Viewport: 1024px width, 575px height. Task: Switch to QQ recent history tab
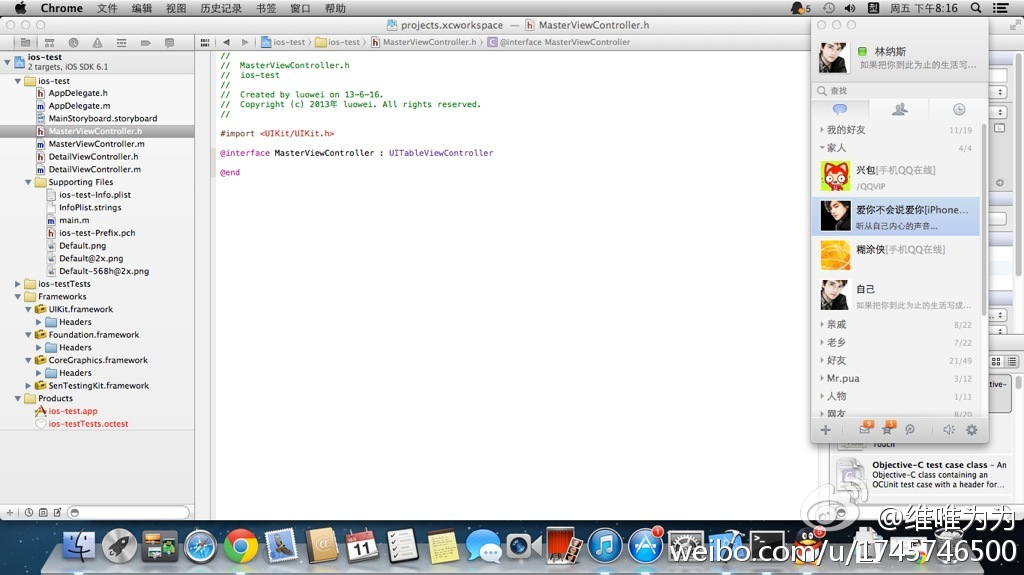958,109
